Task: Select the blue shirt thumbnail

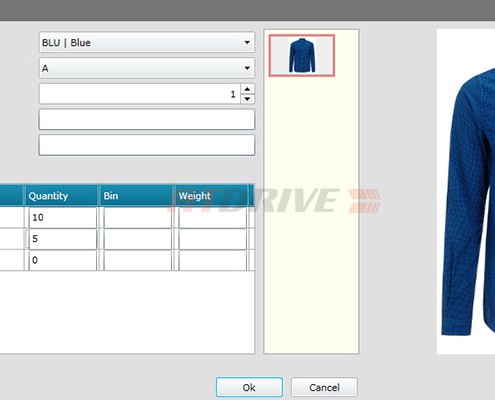Action: (x=302, y=55)
